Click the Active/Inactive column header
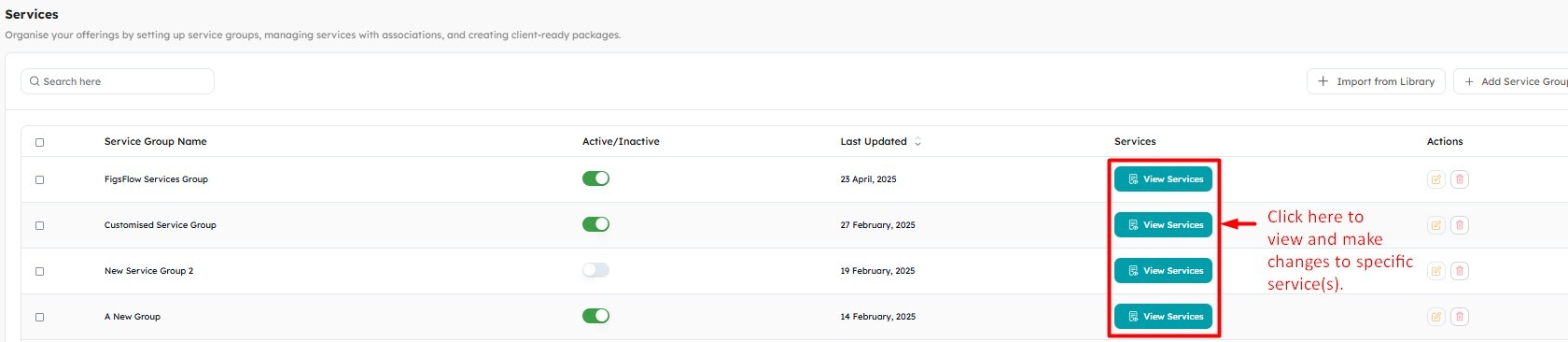This screenshot has height=342, width=1568. pos(621,141)
